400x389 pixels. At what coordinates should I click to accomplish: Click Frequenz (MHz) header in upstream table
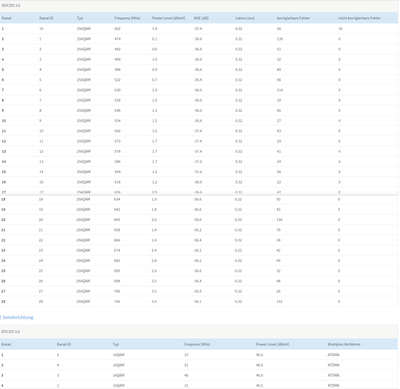pos(197,344)
